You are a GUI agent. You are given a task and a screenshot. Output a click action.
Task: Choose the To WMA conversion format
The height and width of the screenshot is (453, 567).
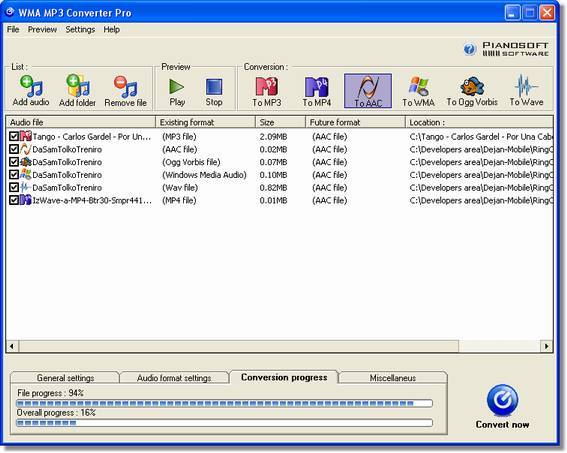418,91
